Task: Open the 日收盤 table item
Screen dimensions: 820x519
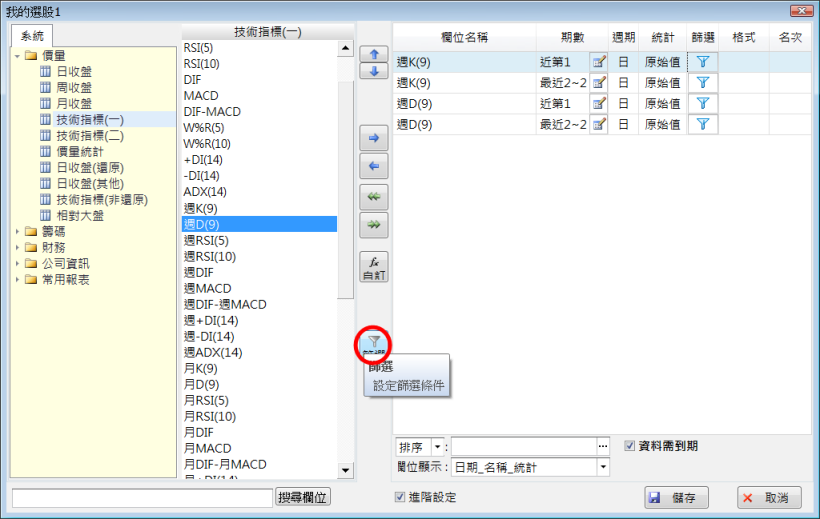Action: 74,72
